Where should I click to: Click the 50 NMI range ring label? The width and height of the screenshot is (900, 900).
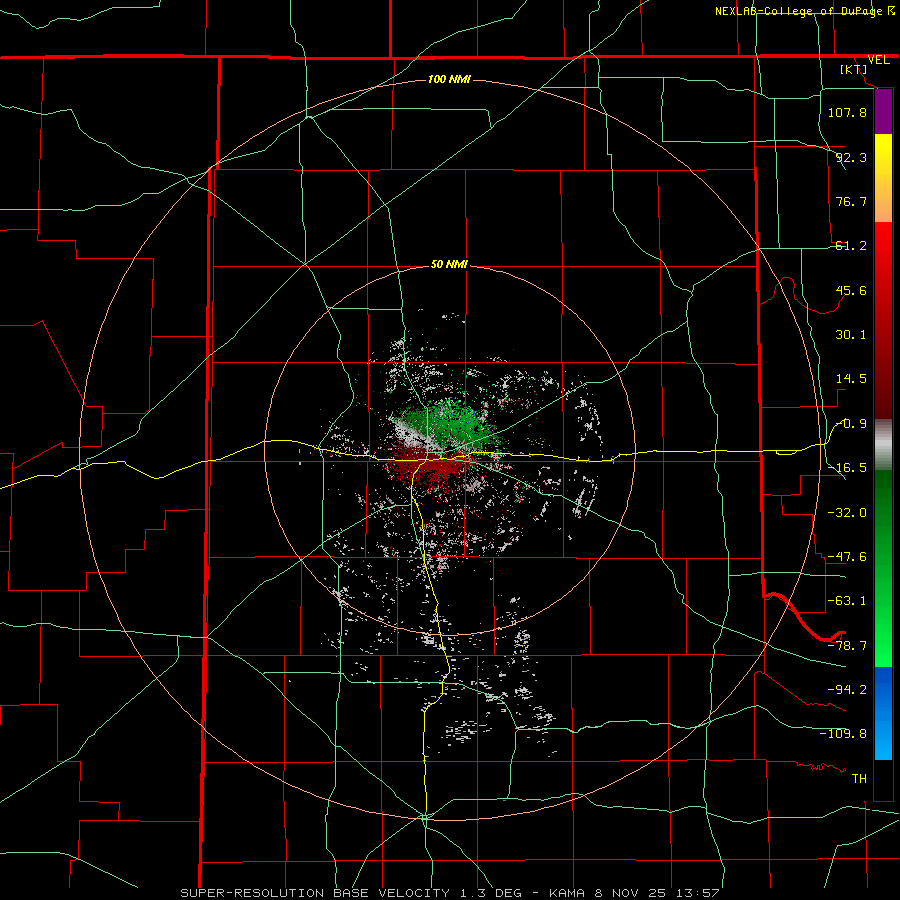[449, 265]
